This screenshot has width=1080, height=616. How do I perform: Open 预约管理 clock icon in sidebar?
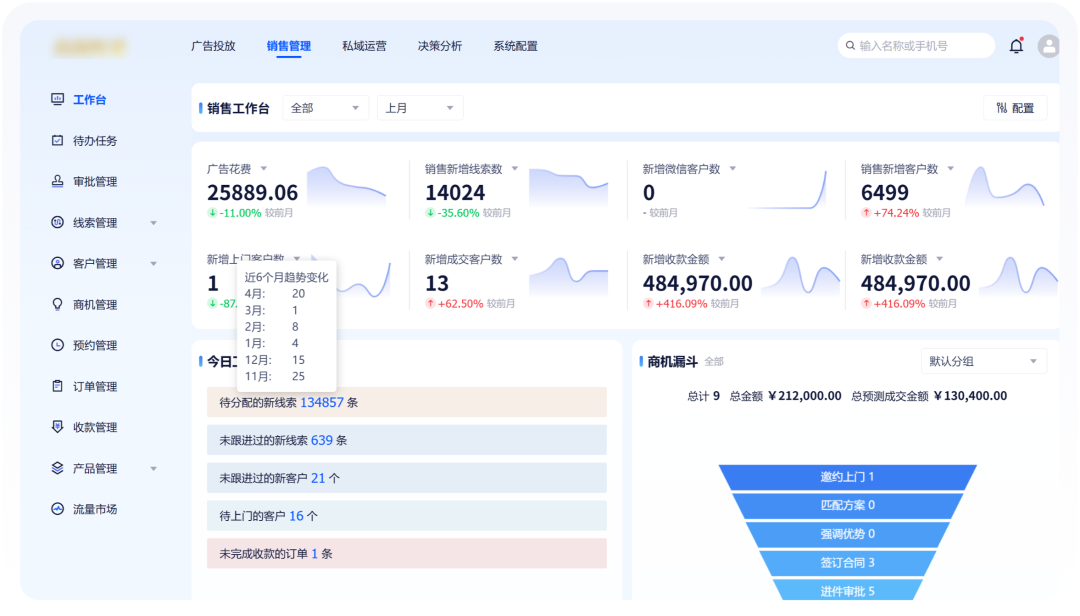click(x=57, y=345)
